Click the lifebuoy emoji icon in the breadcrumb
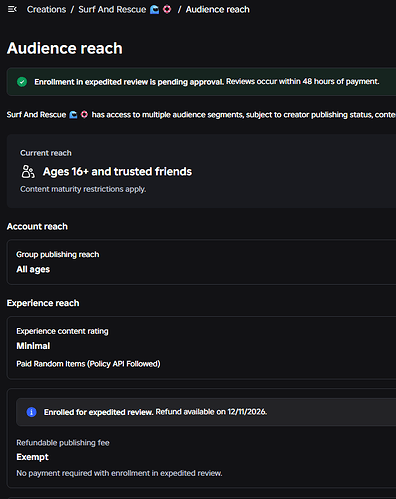The height and width of the screenshot is (499, 396). click(167, 9)
